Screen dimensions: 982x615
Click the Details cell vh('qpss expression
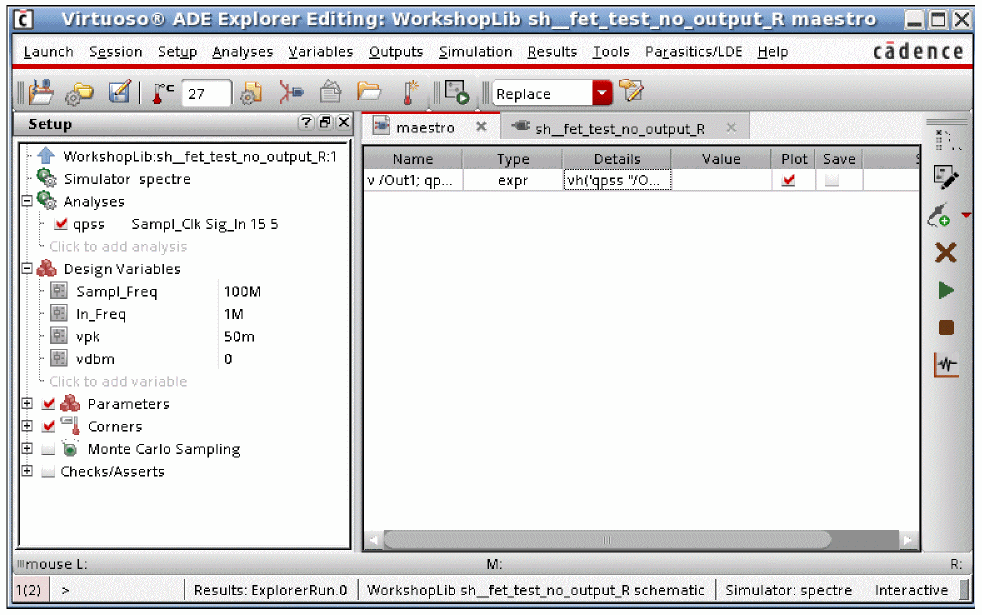[x=617, y=180]
